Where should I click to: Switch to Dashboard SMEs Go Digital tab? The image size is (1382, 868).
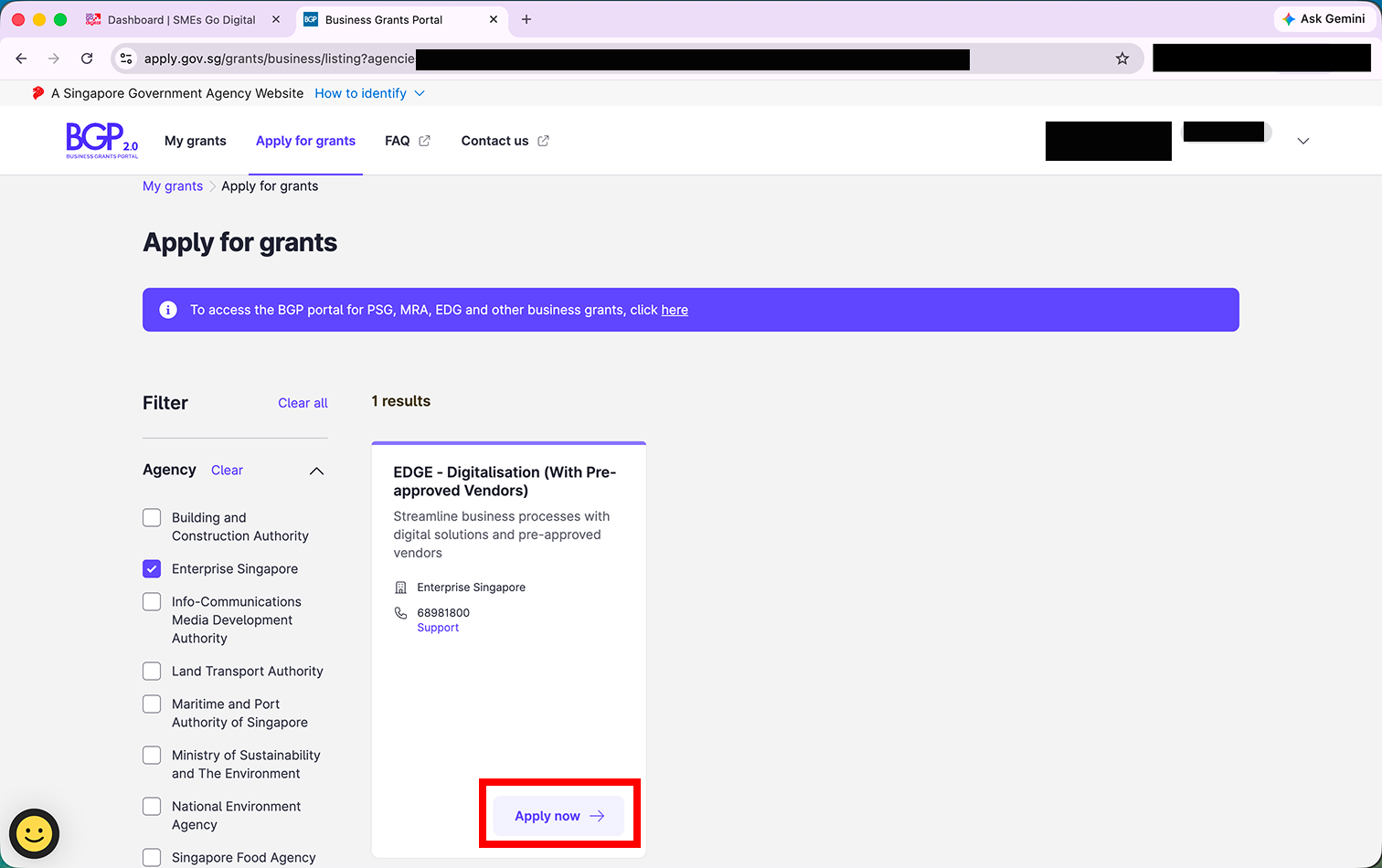pyautogui.click(x=183, y=19)
